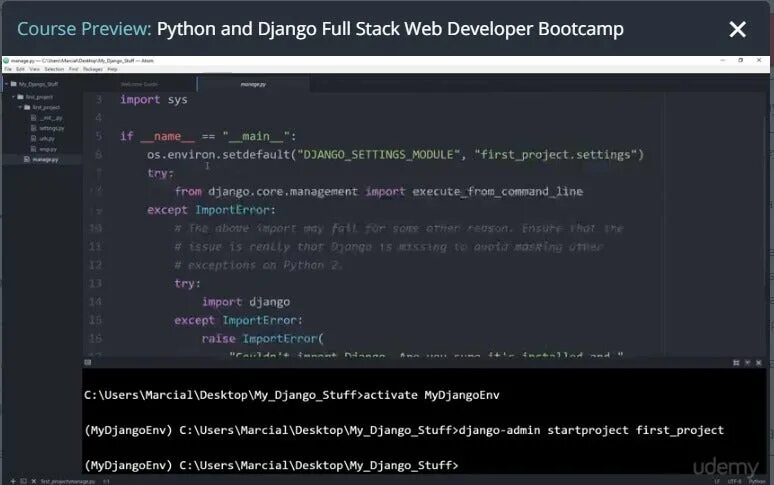Select the manage.py editor tab
The image size is (774, 485).
pyautogui.click(x=253, y=84)
